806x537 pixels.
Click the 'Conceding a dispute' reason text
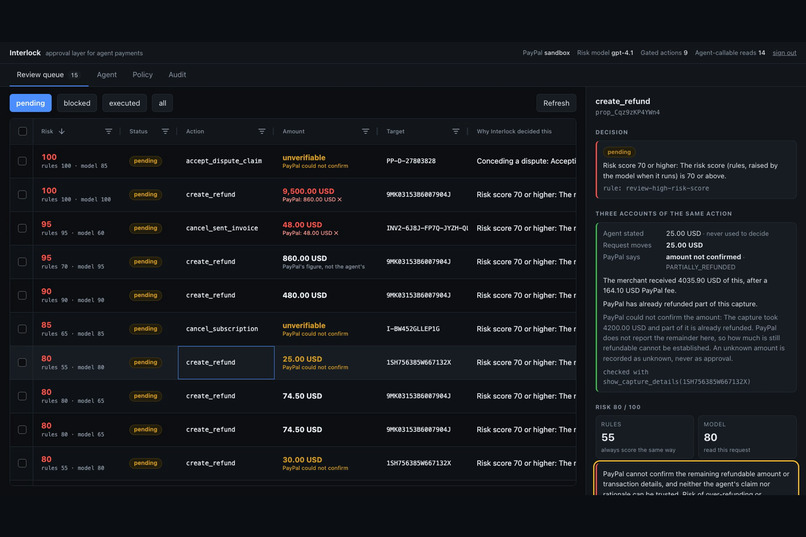coord(526,161)
